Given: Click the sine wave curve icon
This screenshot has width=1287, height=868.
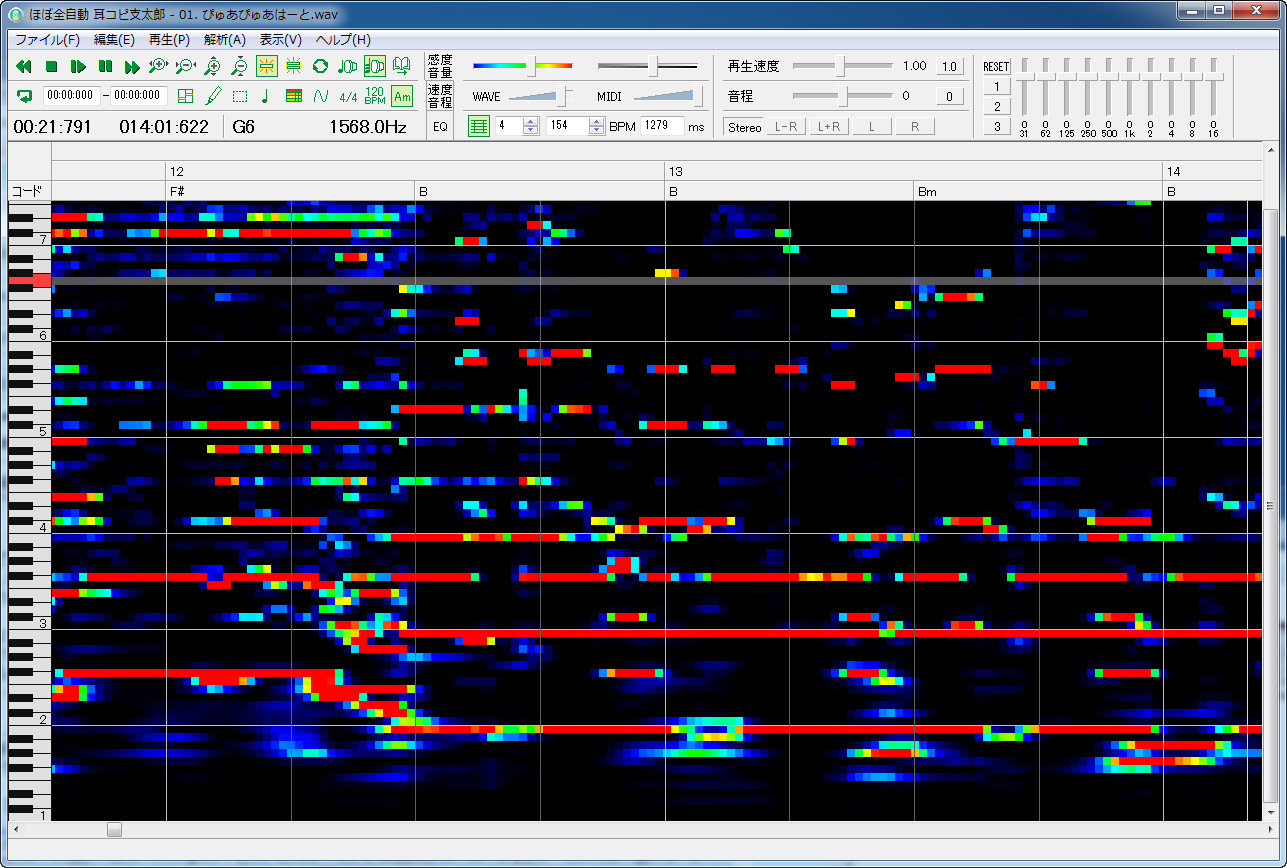Looking at the screenshot, I should pyautogui.click(x=320, y=96).
